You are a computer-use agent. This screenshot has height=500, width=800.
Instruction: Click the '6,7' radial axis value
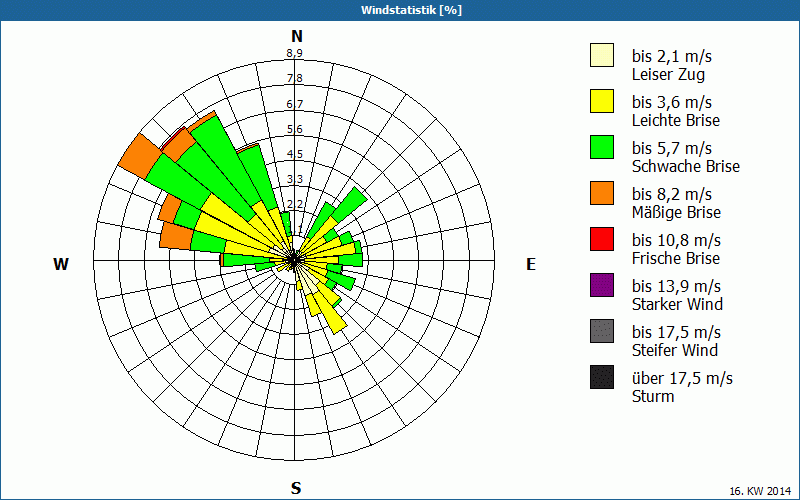point(294,104)
